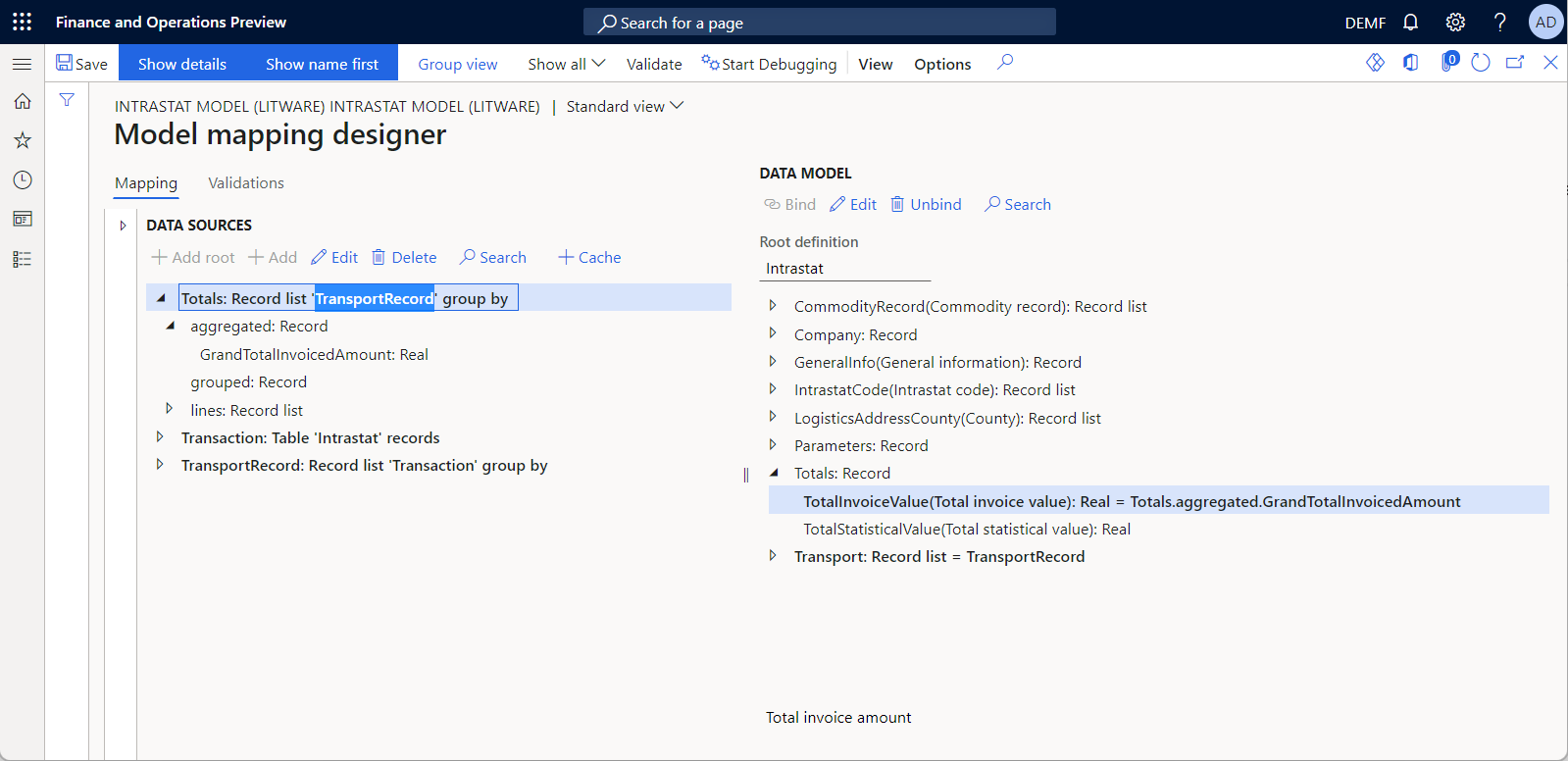This screenshot has width=1568, height=761.
Task: Expand Transport record list node
Action: (773, 555)
